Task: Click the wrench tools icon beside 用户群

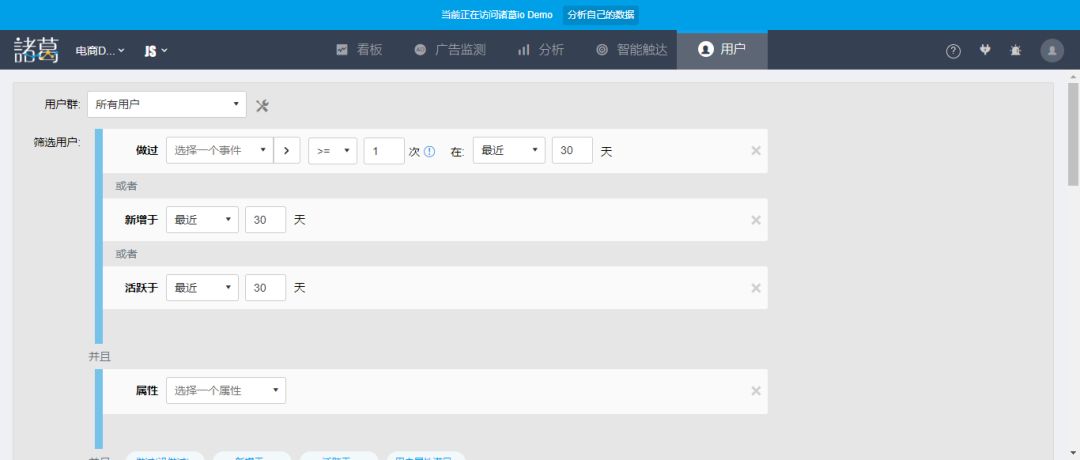Action: pyautogui.click(x=262, y=105)
